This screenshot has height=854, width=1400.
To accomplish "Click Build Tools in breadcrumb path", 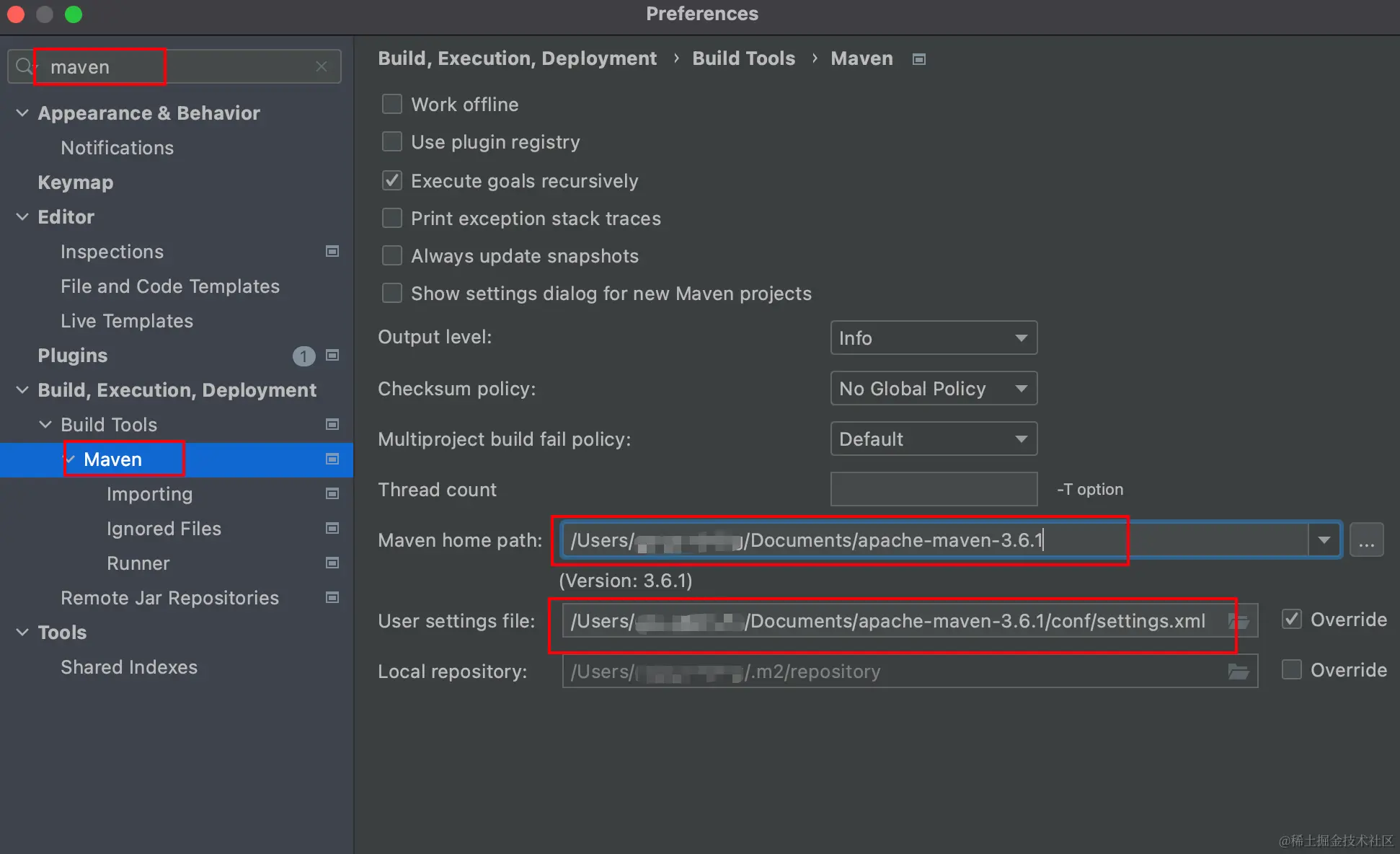I will pyautogui.click(x=743, y=58).
